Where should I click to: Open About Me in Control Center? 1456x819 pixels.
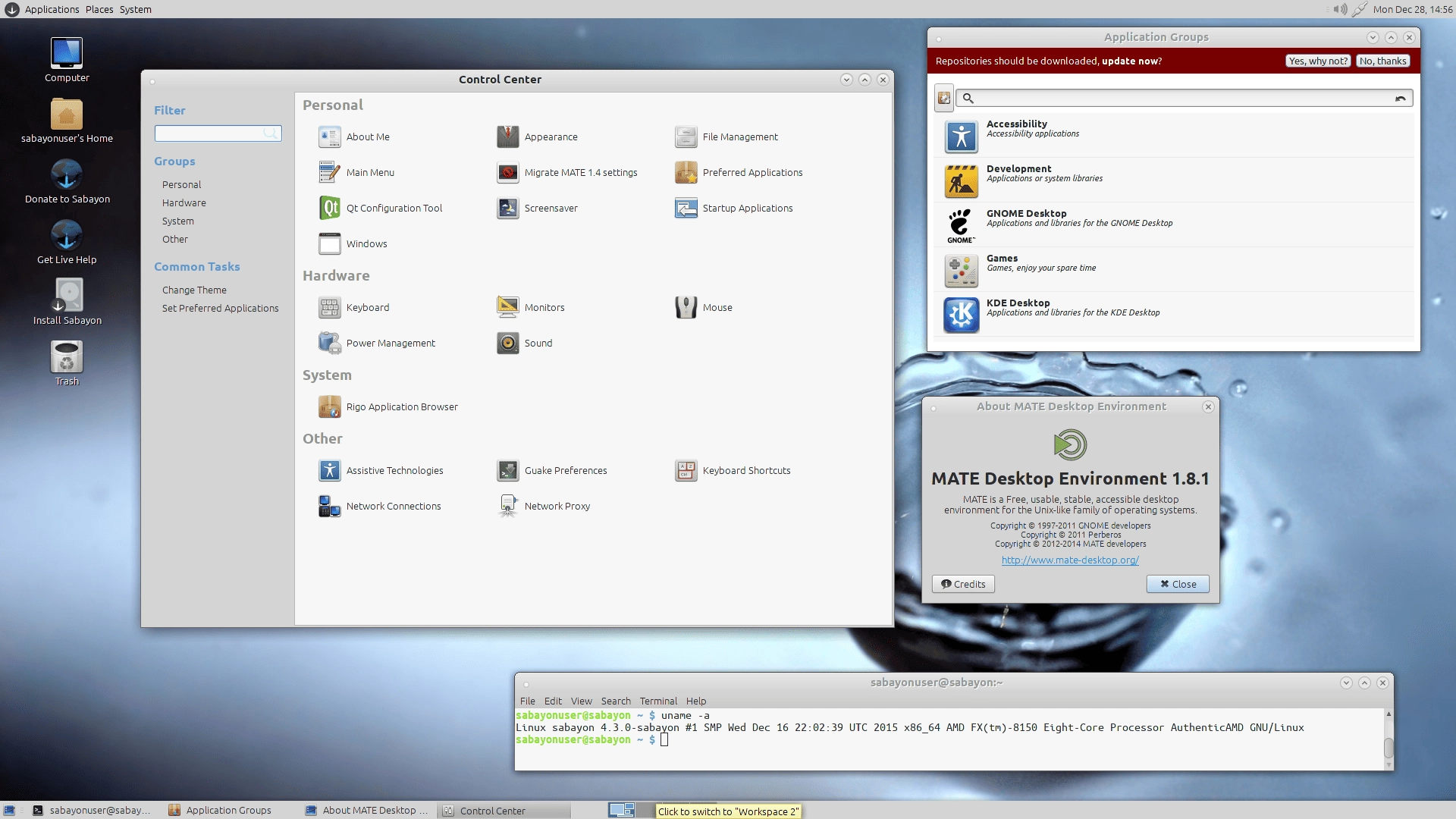[x=354, y=137]
